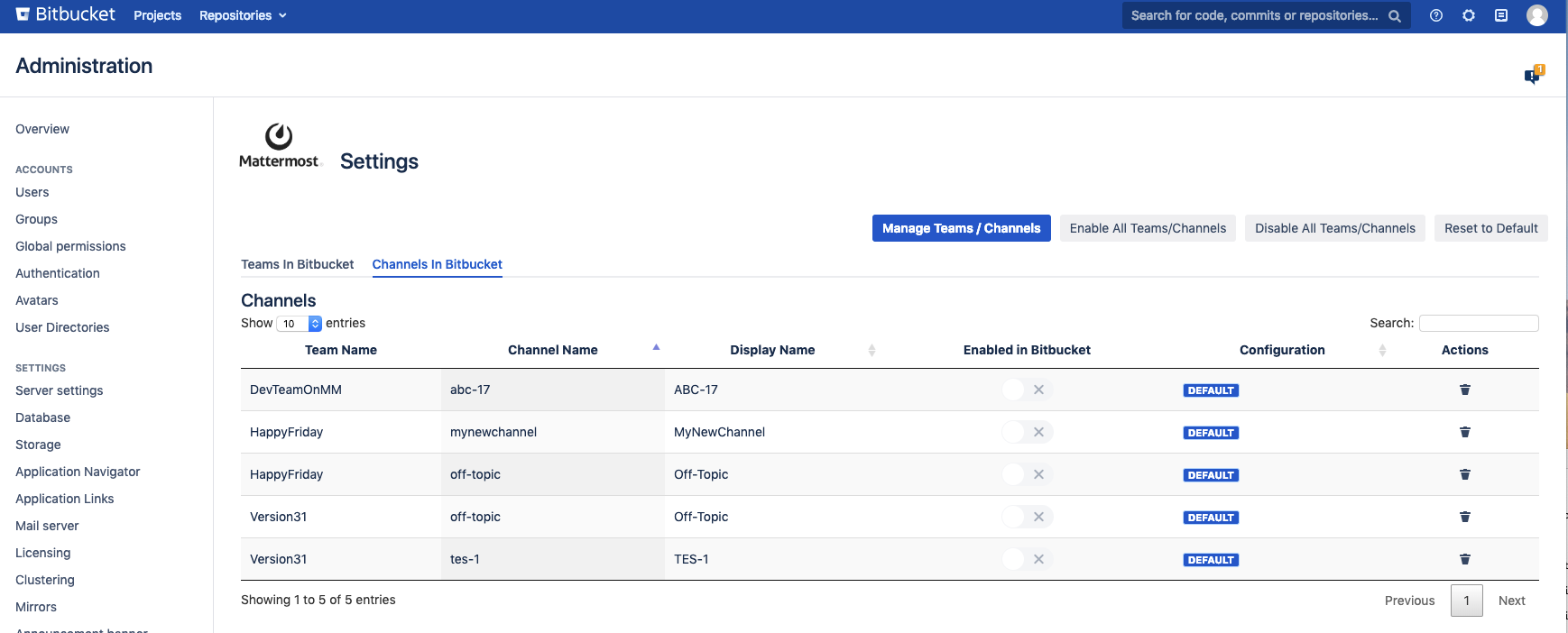The width and height of the screenshot is (1568, 633).
Task: Enable the TES-1 channel switch
Action: [x=1027, y=559]
